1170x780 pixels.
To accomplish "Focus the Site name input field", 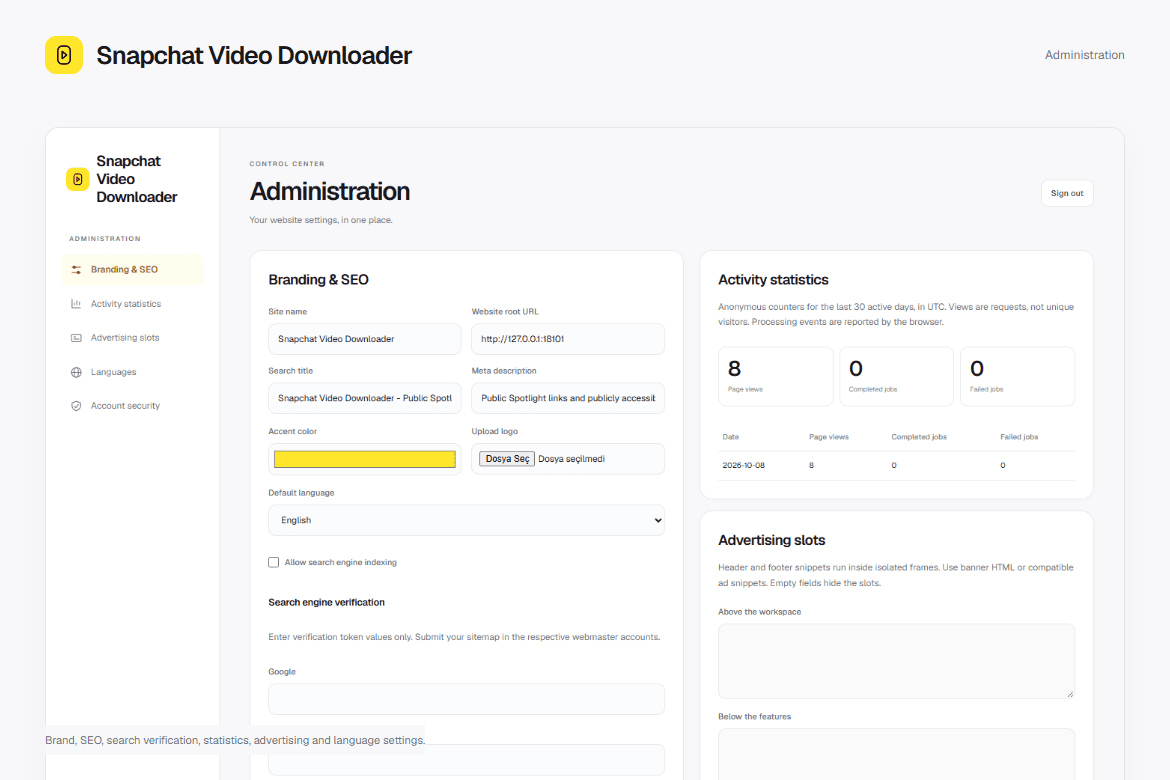I will [x=365, y=339].
